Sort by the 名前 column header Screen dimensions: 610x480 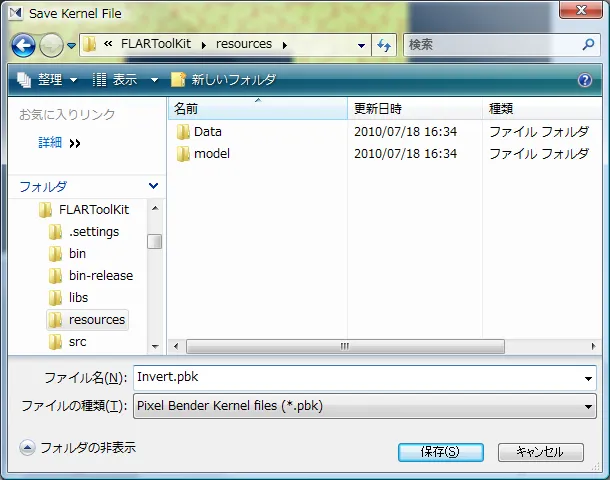258,109
